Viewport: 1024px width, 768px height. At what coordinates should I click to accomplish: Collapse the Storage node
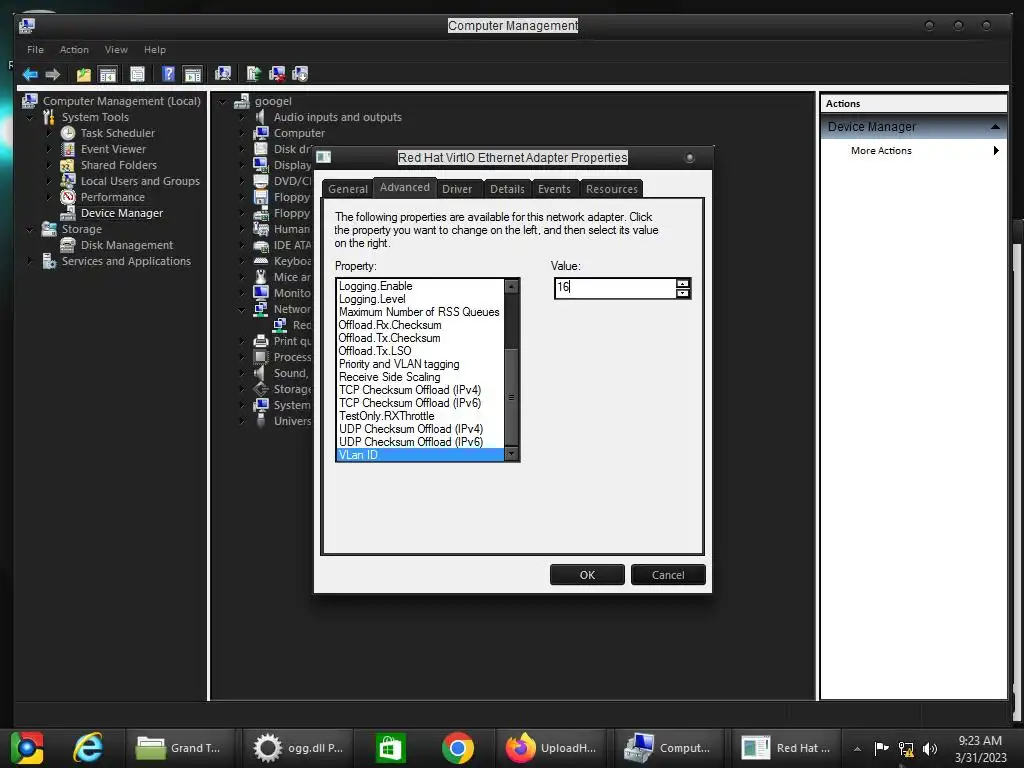click(30, 229)
